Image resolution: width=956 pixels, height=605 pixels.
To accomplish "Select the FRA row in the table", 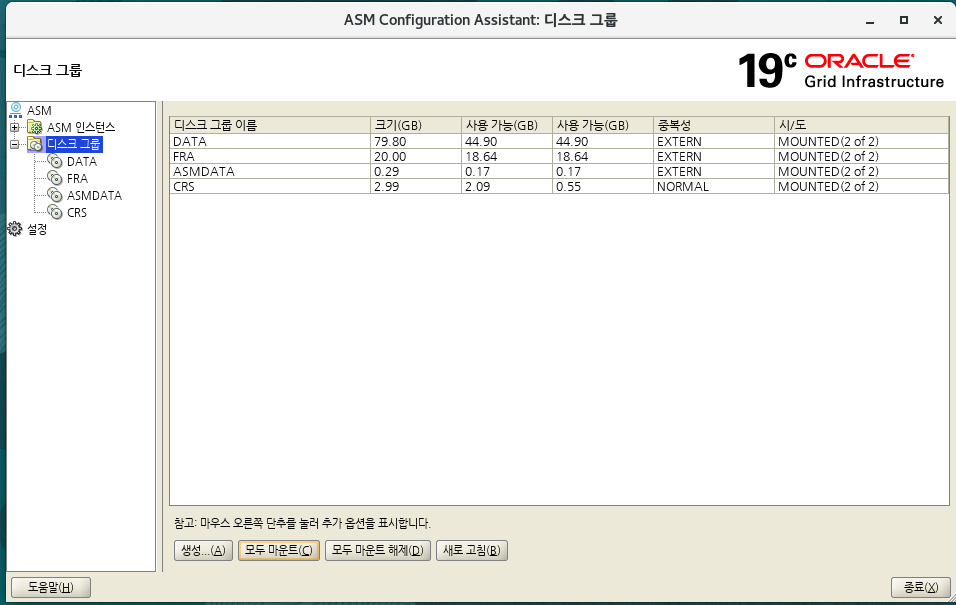I will (559, 157).
